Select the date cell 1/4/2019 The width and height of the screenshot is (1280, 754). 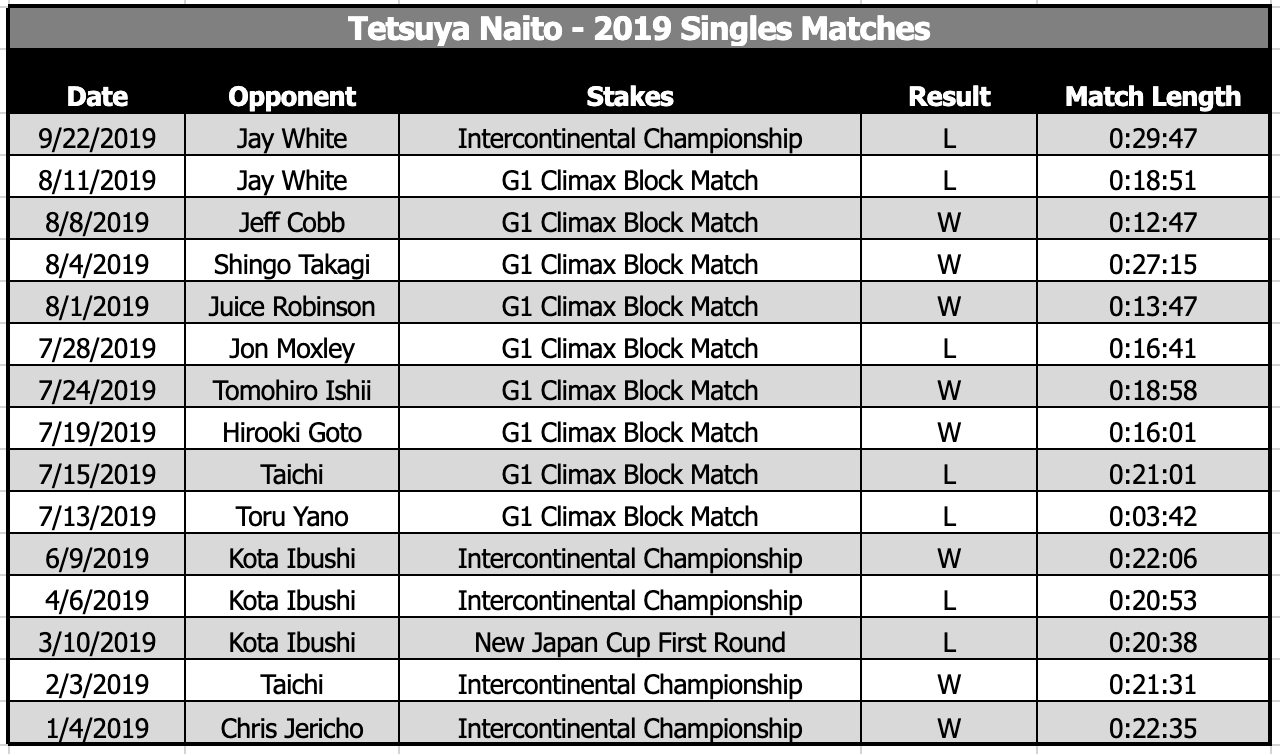coord(97,729)
